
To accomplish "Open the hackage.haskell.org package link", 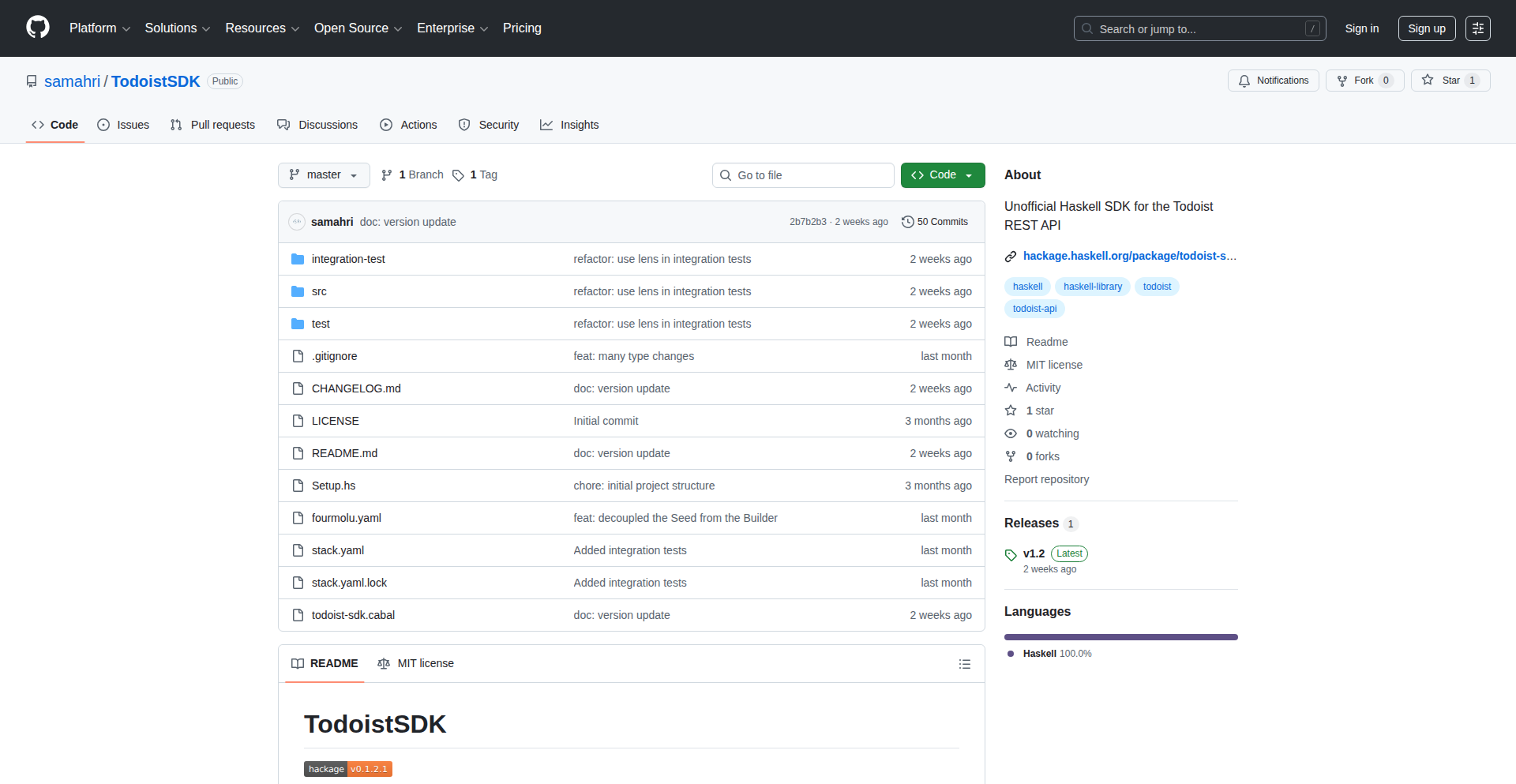I will pos(1129,256).
